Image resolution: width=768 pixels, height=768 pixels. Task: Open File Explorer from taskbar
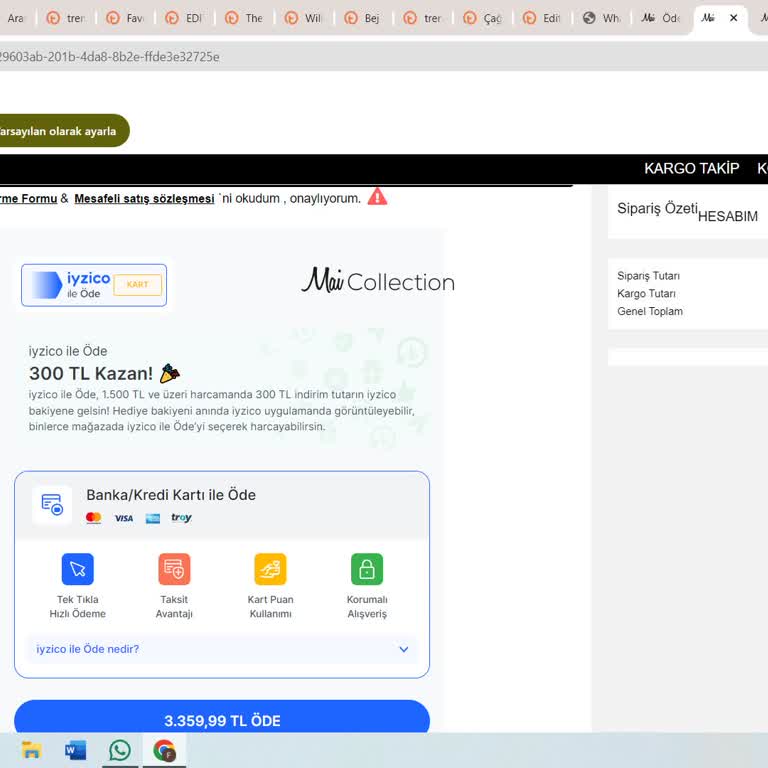pyautogui.click(x=31, y=750)
